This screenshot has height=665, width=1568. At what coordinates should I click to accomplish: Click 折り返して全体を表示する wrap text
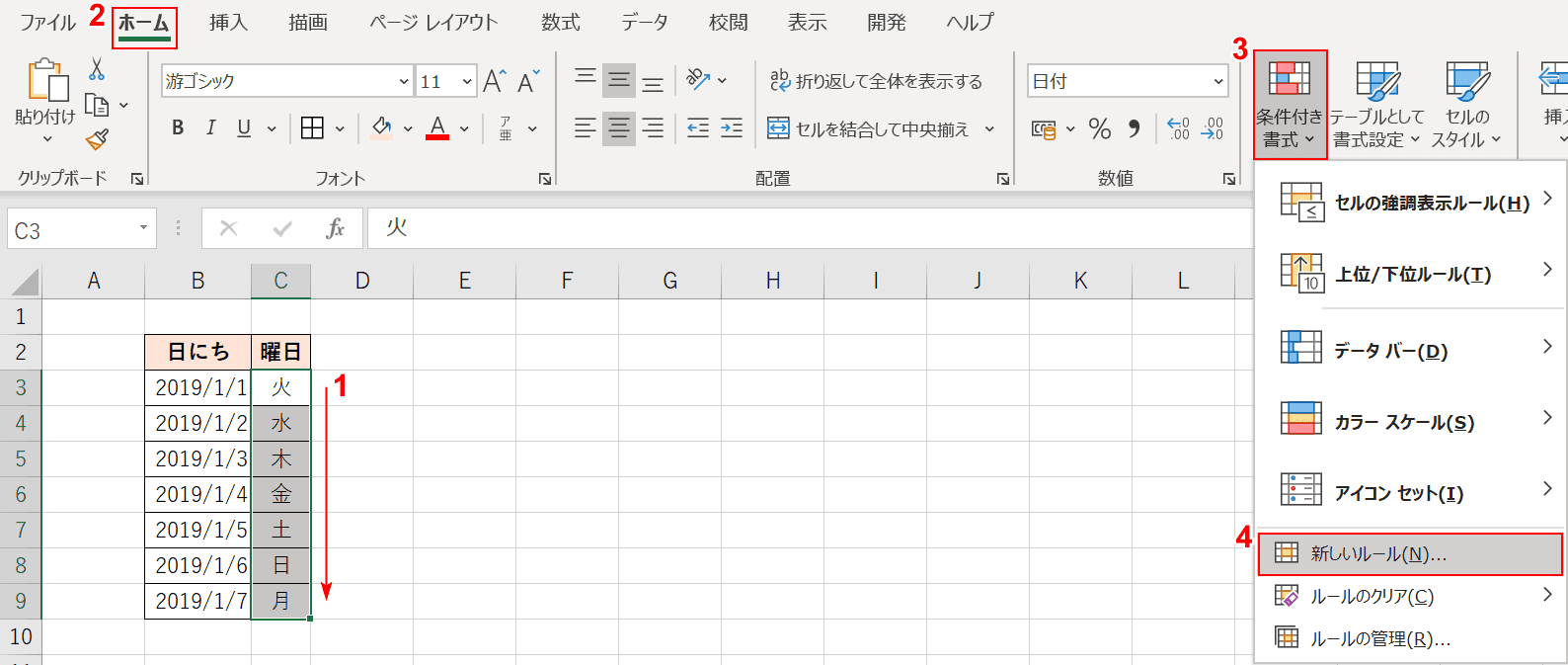(876, 81)
